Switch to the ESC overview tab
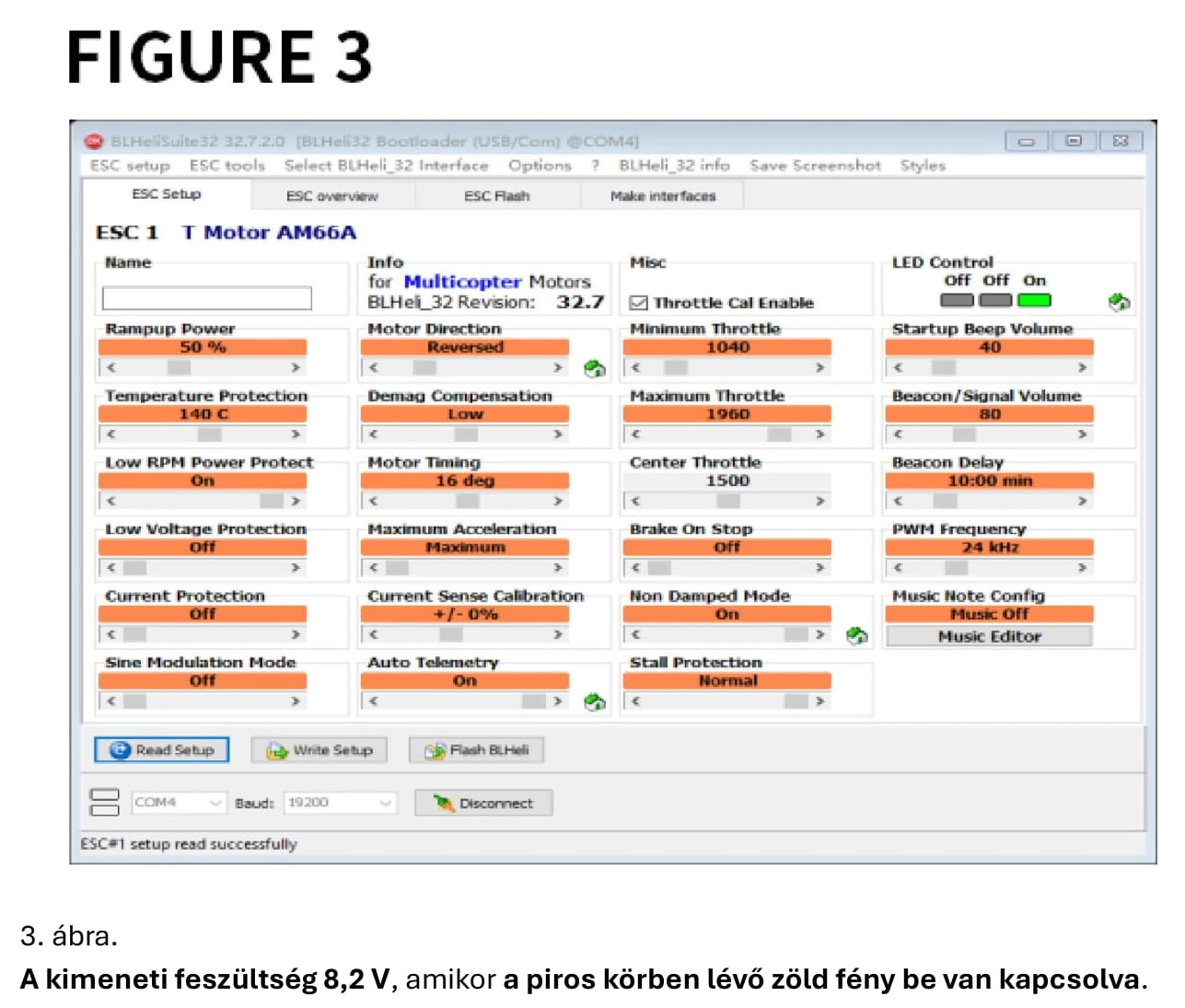 [x=331, y=196]
